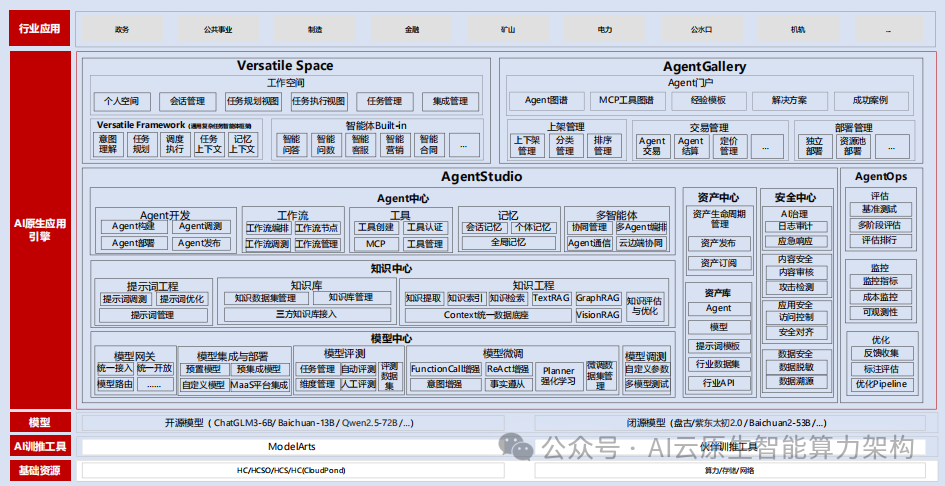Click the Context统一数据底座 box
The image size is (945, 486).
(x=488, y=315)
